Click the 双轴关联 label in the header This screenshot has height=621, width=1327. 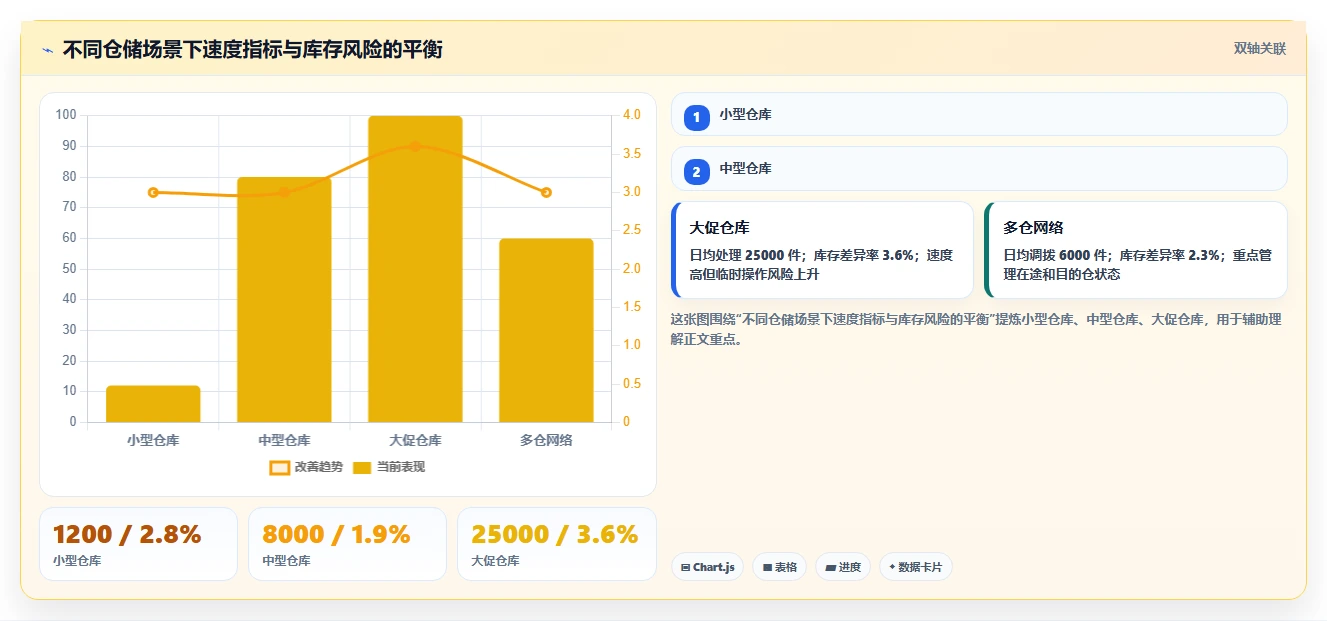[x=1259, y=49]
